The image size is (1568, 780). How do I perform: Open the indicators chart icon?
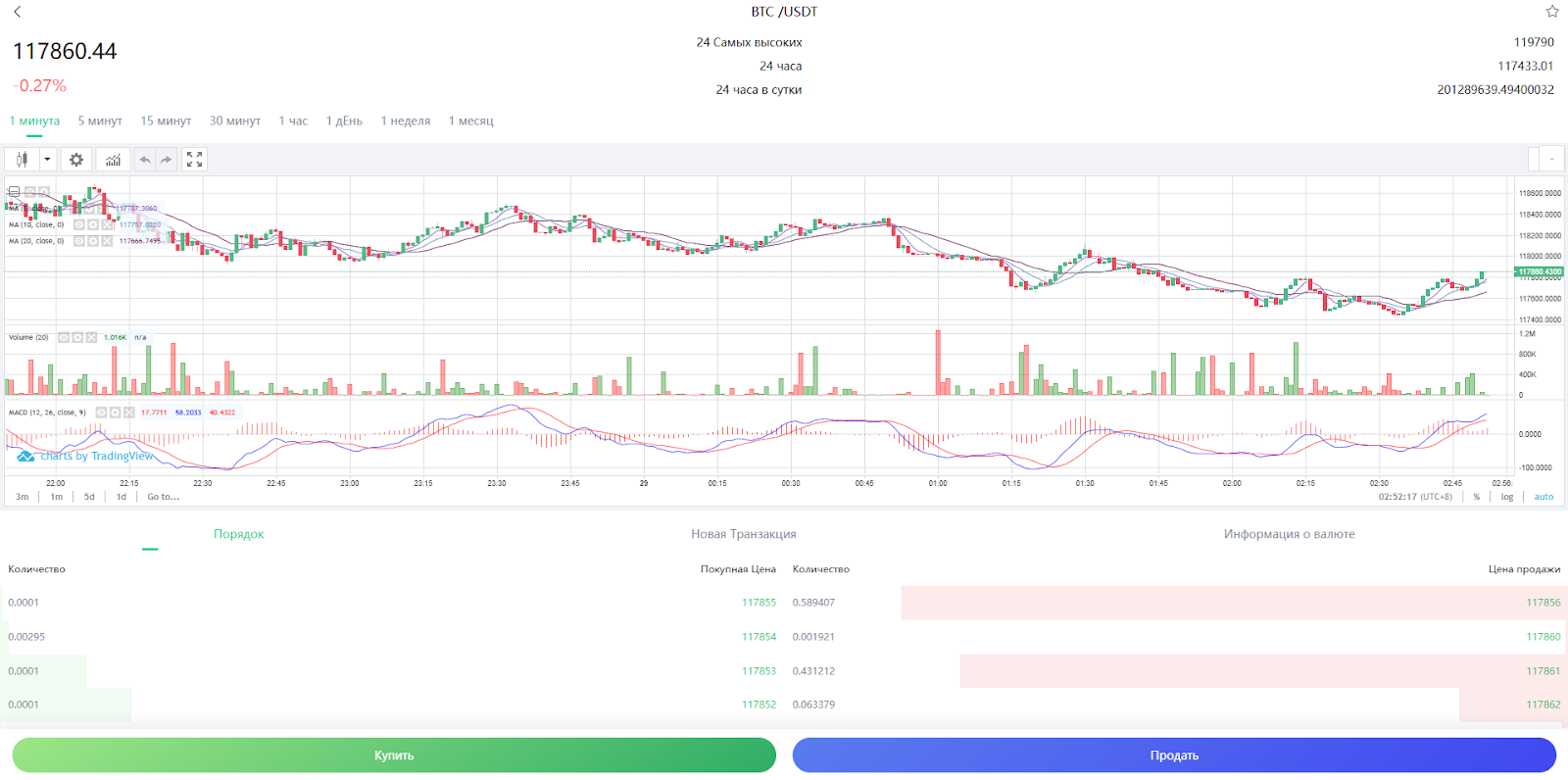click(x=114, y=160)
